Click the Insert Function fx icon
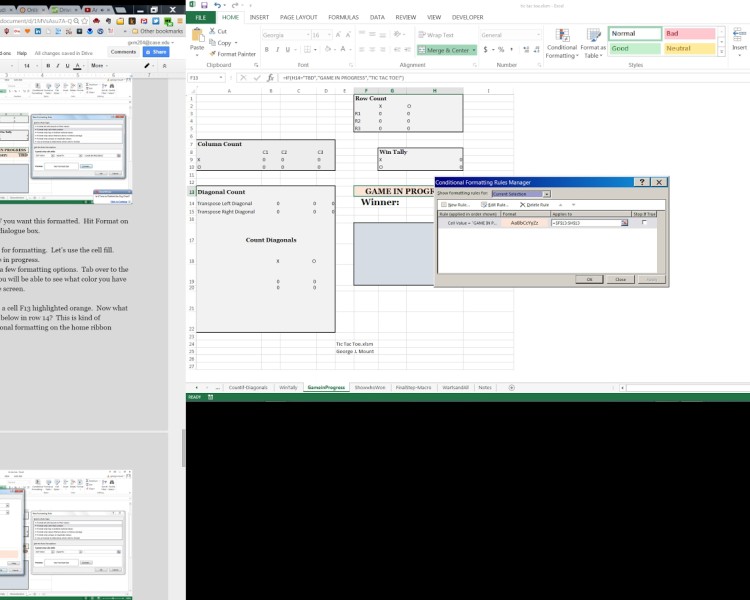The image size is (750, 600). [x=270, y=77]
